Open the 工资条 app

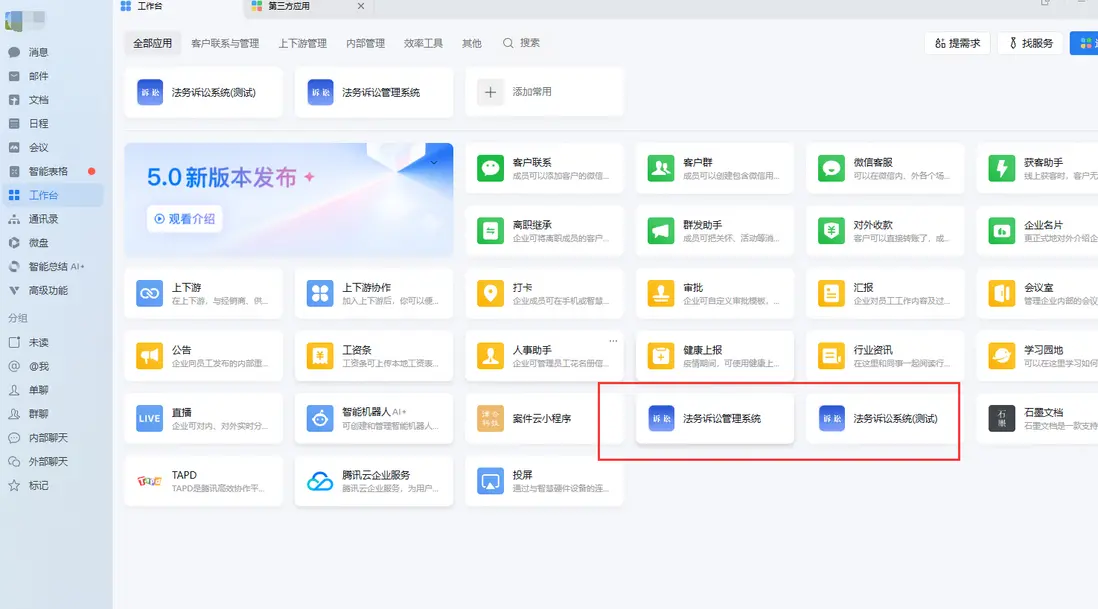pyautogui.click(x=374, y=356)
